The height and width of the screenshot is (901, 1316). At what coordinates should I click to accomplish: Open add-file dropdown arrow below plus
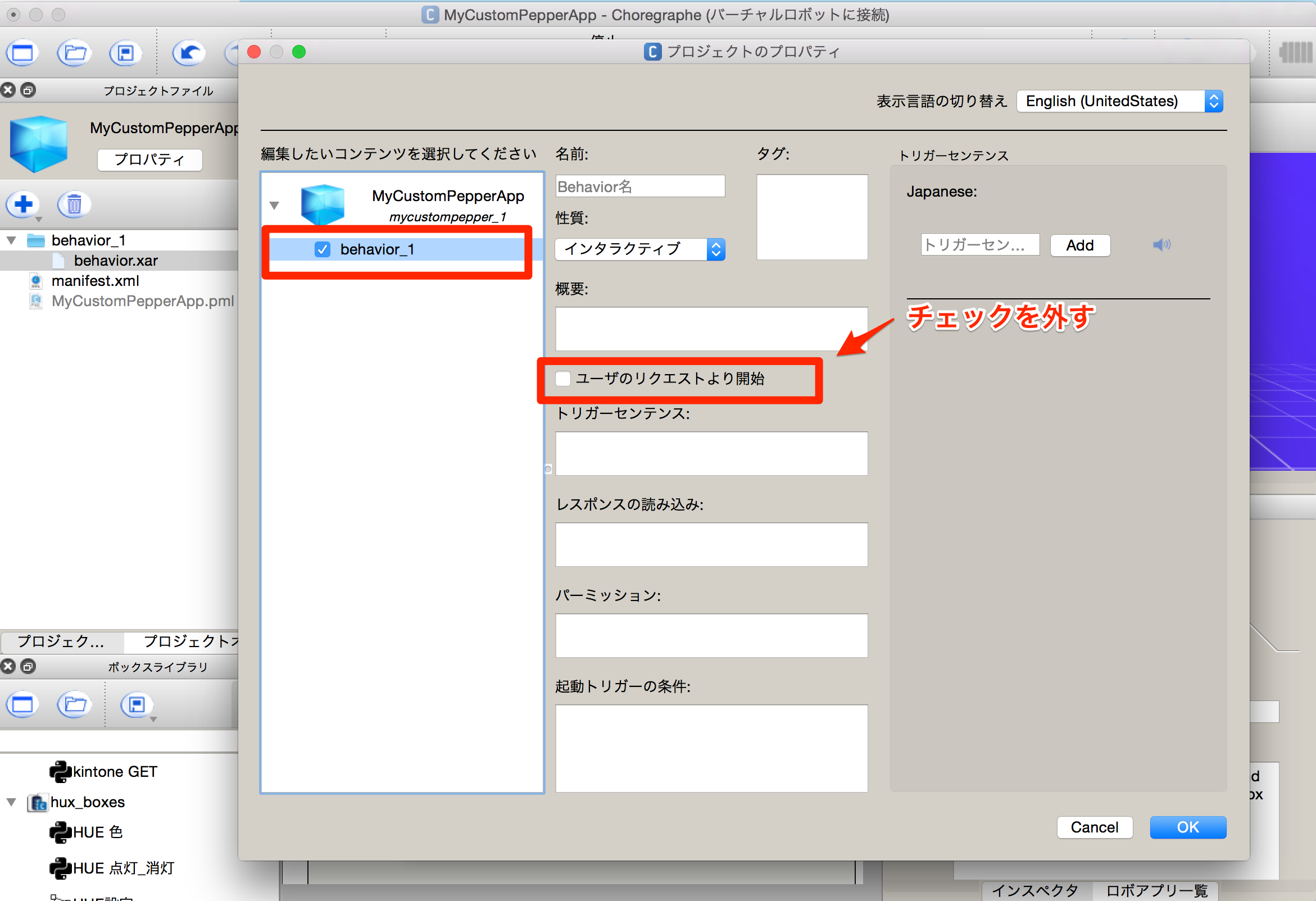(39, 219)
